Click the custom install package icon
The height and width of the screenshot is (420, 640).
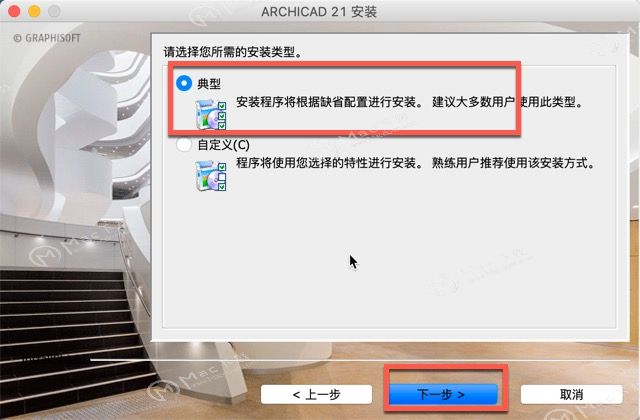click(x=211, y=176)
